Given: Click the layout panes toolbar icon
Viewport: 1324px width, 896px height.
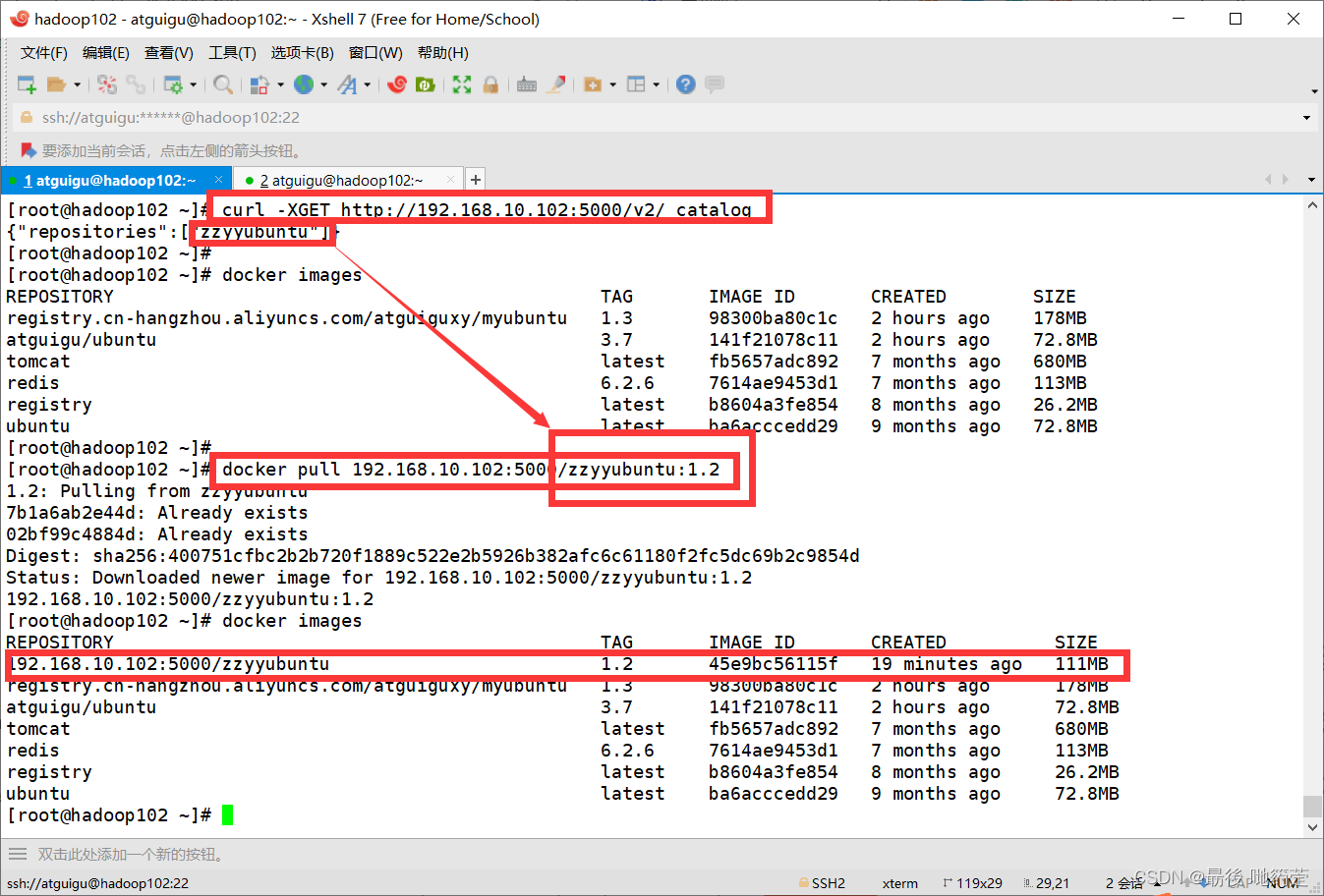Looking at the screenshot, I should click(x=636, y=84).
